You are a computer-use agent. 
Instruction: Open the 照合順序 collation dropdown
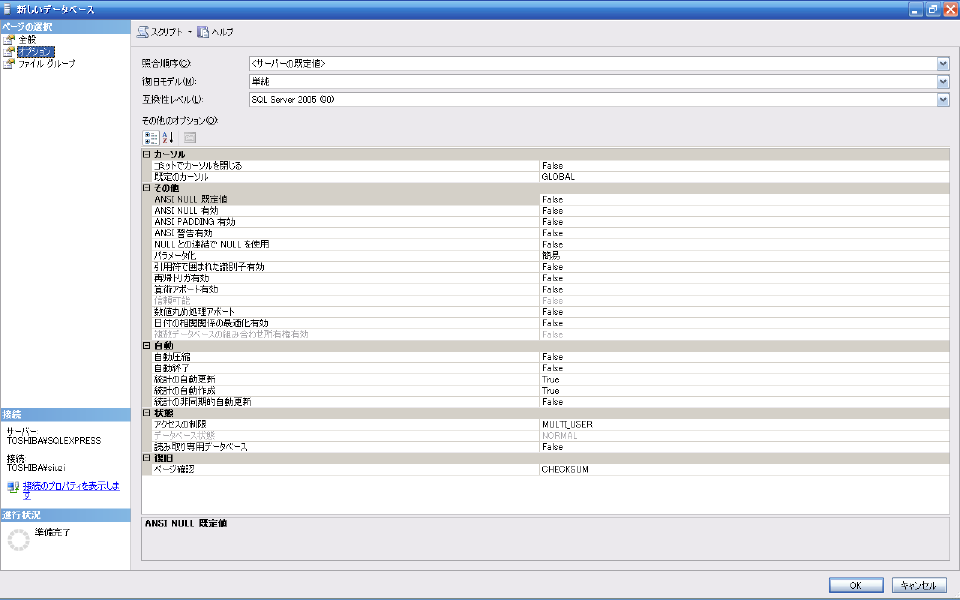(943, 63)
